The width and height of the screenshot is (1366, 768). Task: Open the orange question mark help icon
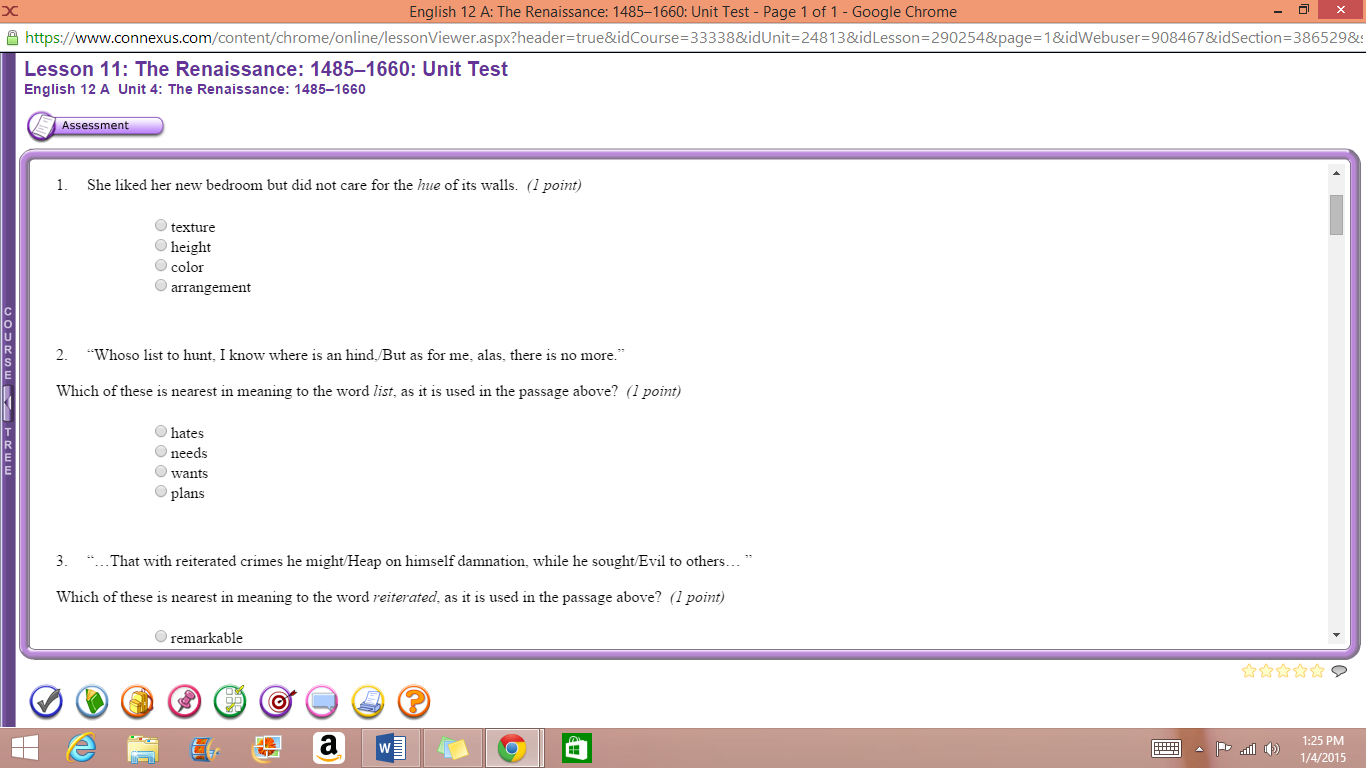[x=413, y=702]
